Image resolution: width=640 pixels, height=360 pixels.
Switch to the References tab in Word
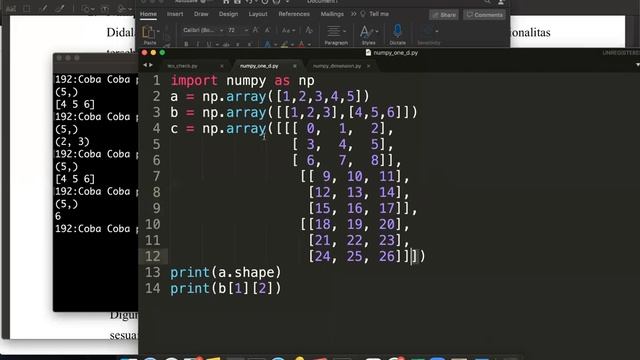(294, 14)
